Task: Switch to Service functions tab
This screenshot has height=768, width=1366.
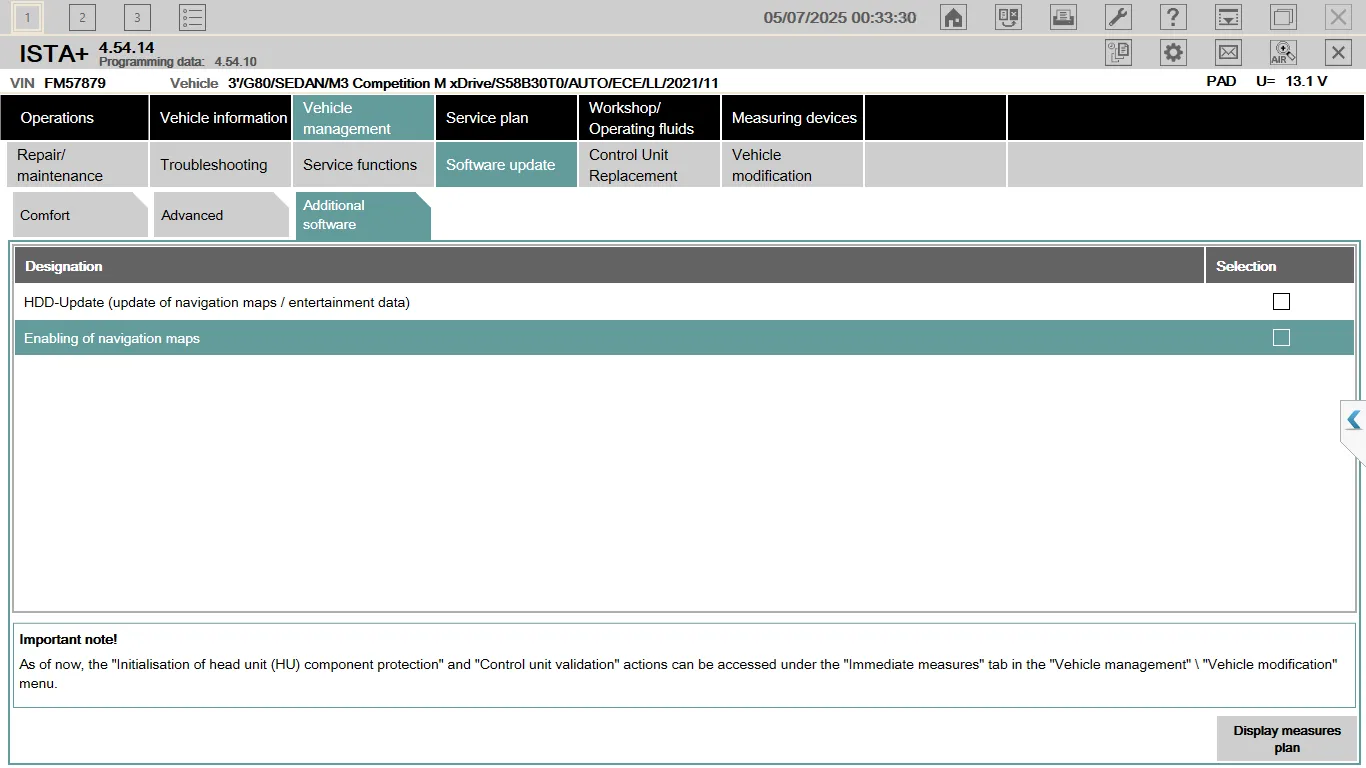Action: [364, 165]
